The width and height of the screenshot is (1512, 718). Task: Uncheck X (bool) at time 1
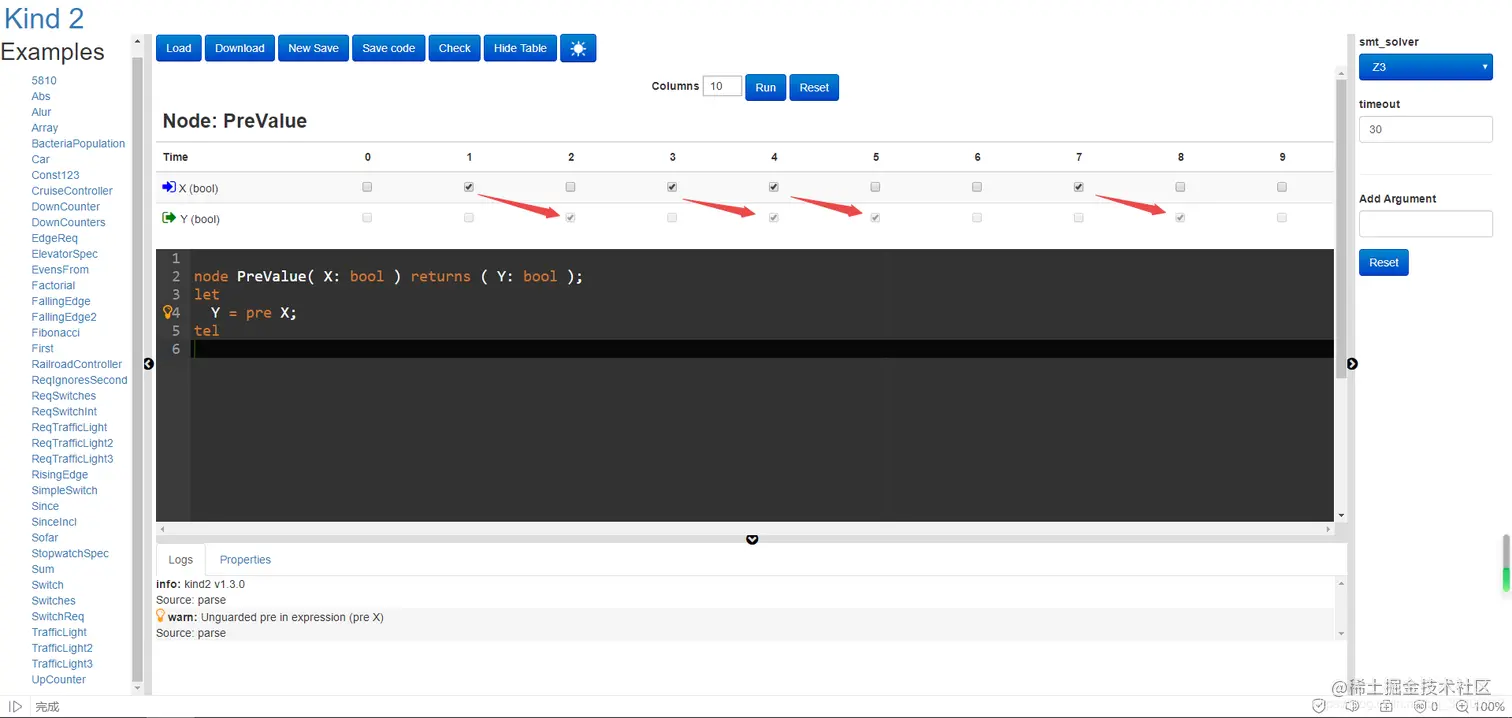pyautogui.click(x=469, y=187)
